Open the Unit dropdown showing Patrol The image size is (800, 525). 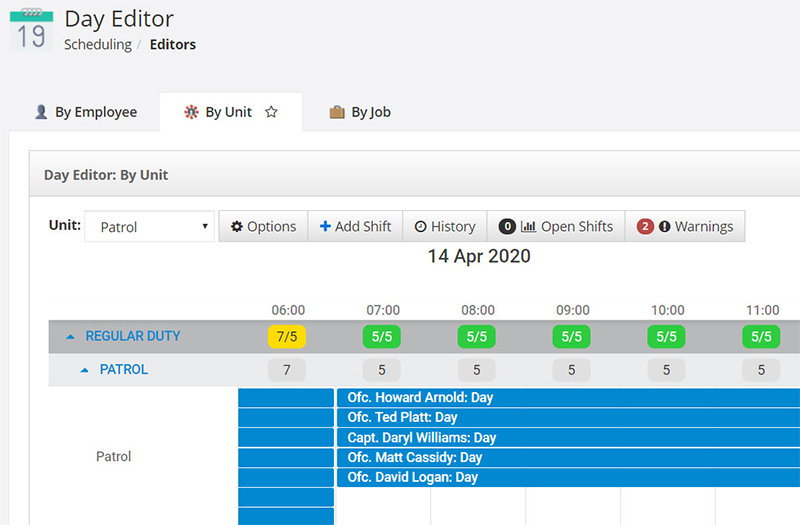pyautogui.click(x=149, y=227)
